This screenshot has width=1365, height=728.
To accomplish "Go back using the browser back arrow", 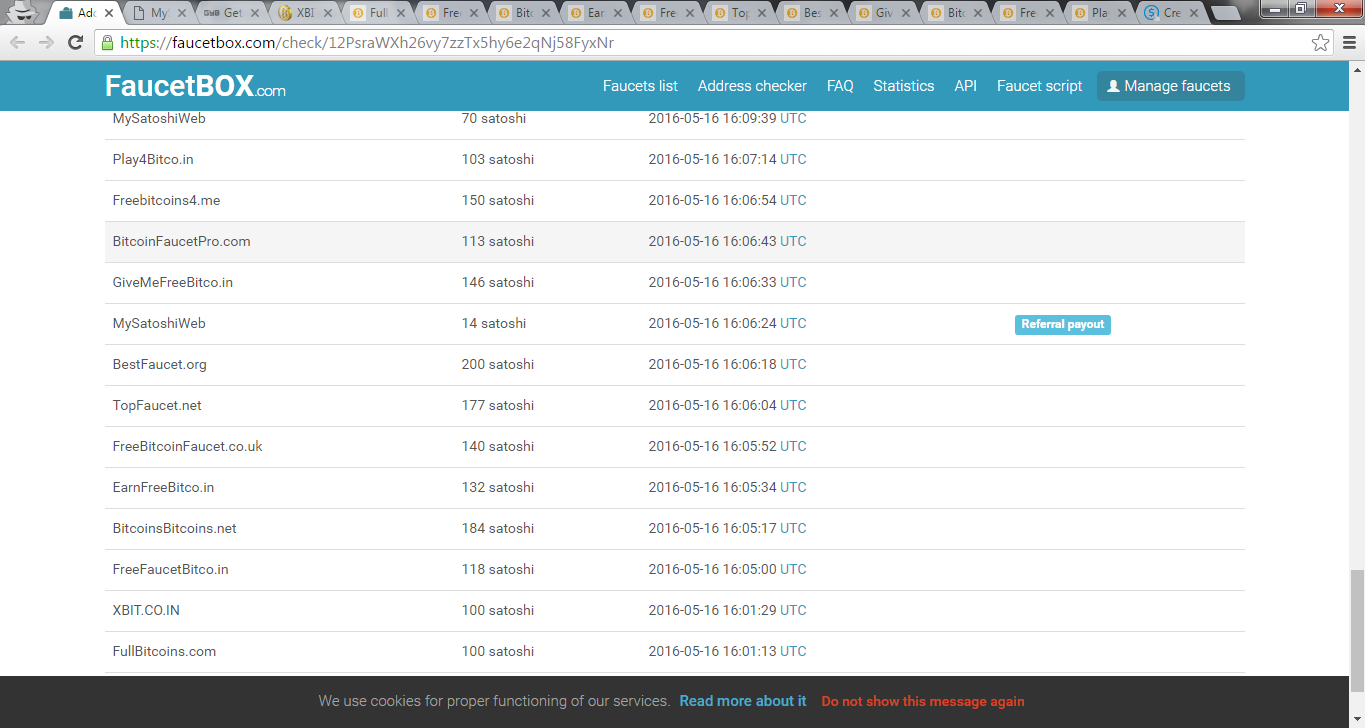I will click(x=18, y=43).
